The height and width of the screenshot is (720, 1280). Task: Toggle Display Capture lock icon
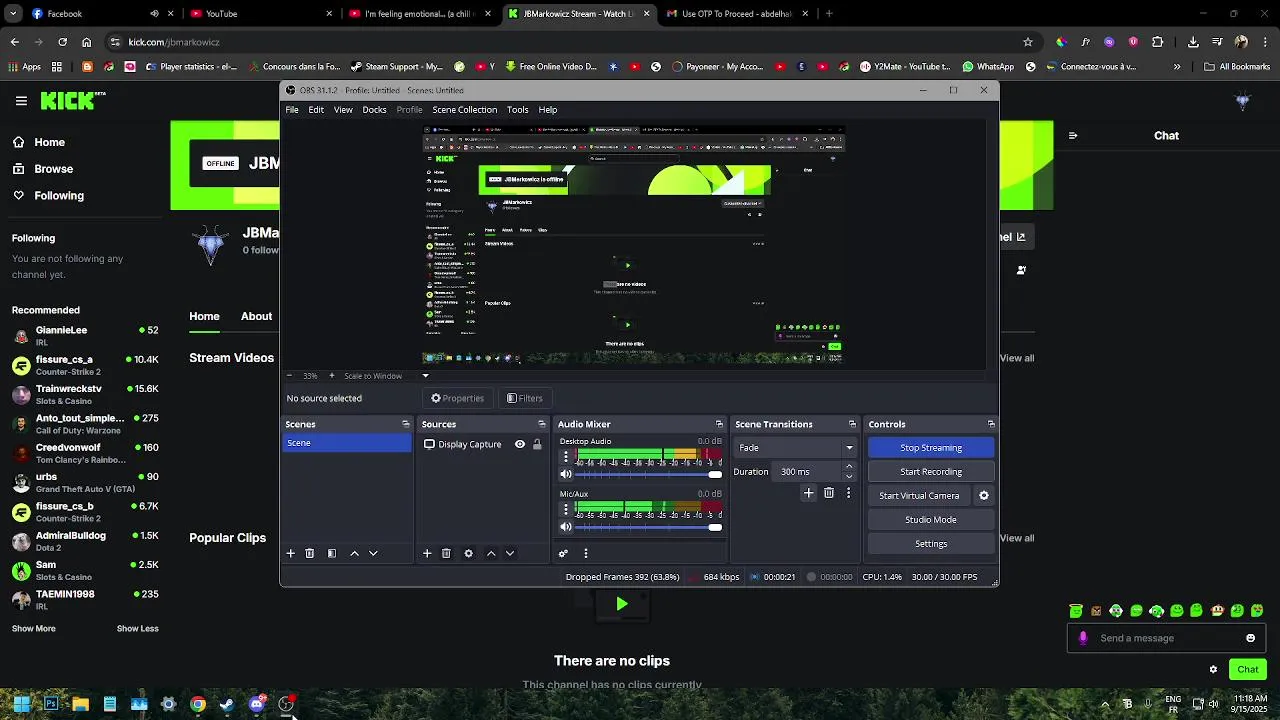coord(537,444)
